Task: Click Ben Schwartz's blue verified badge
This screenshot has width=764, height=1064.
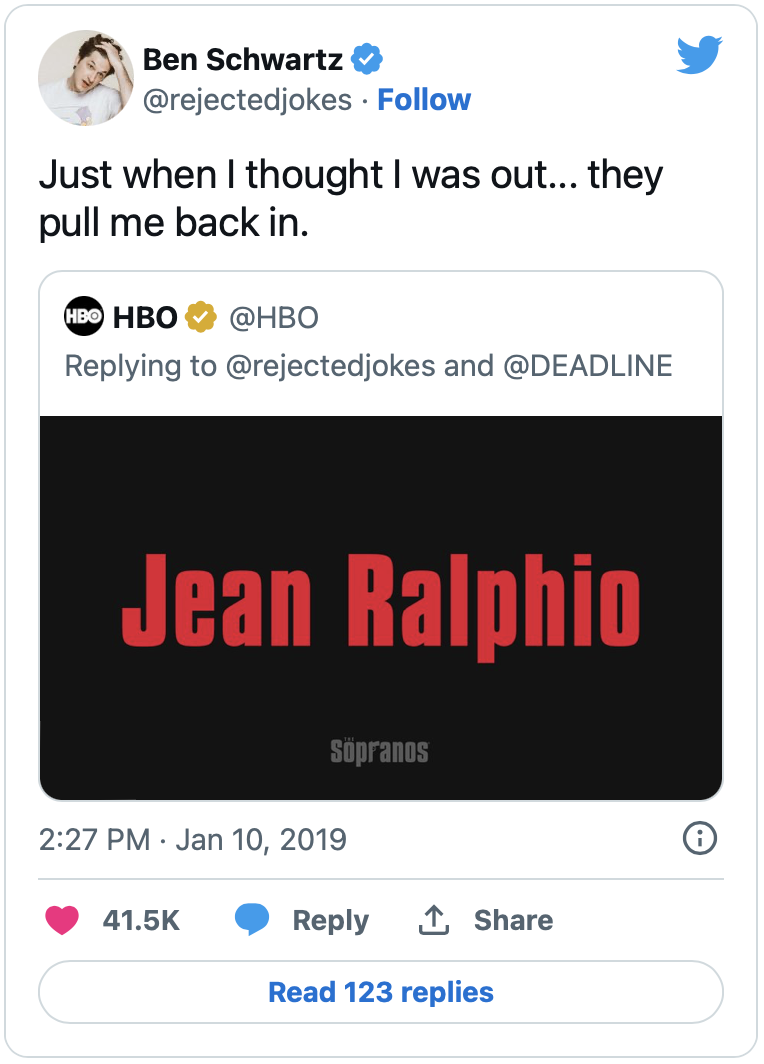Action: 366,59
